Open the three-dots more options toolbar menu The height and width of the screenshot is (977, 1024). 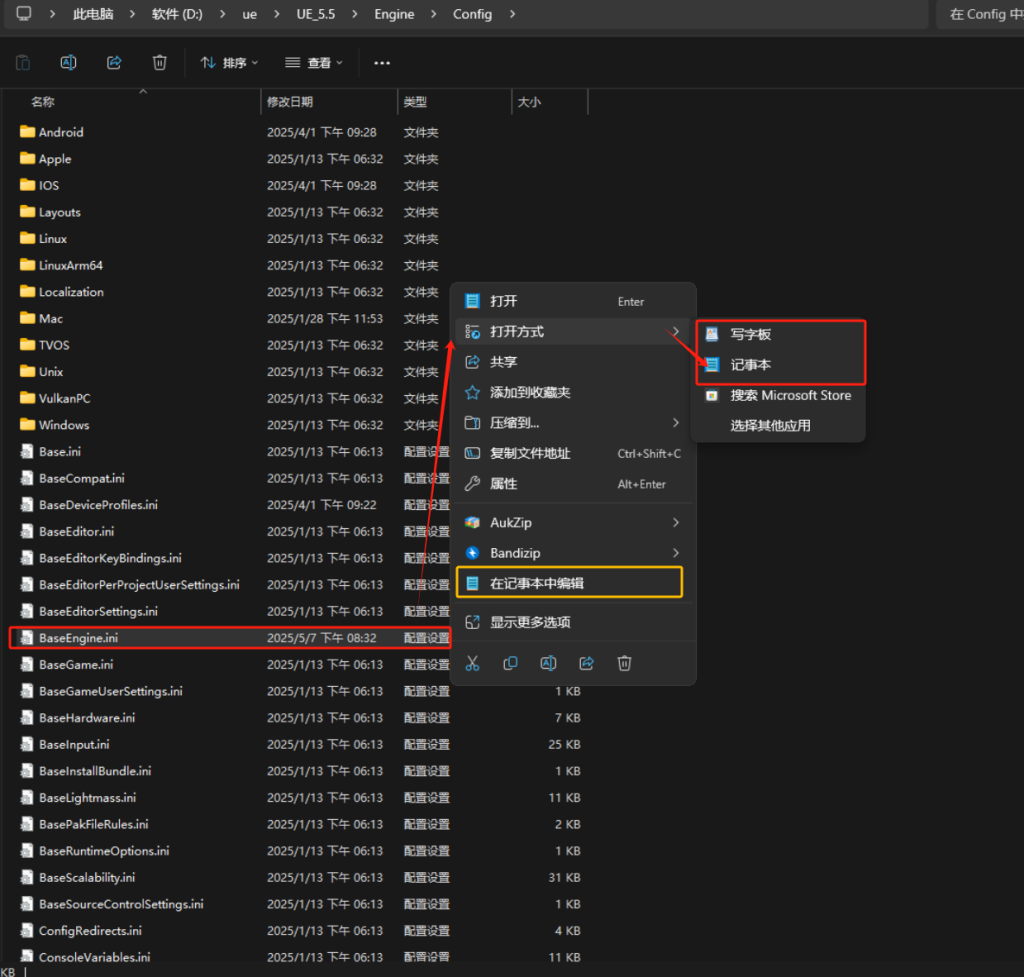pos(381,63)
